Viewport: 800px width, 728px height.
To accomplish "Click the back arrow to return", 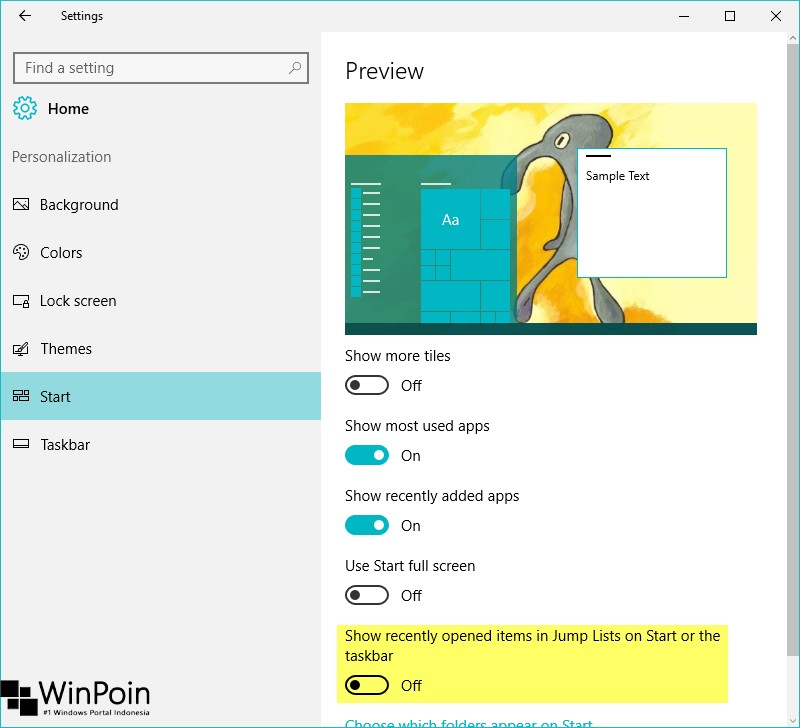I will coord(24,16).
